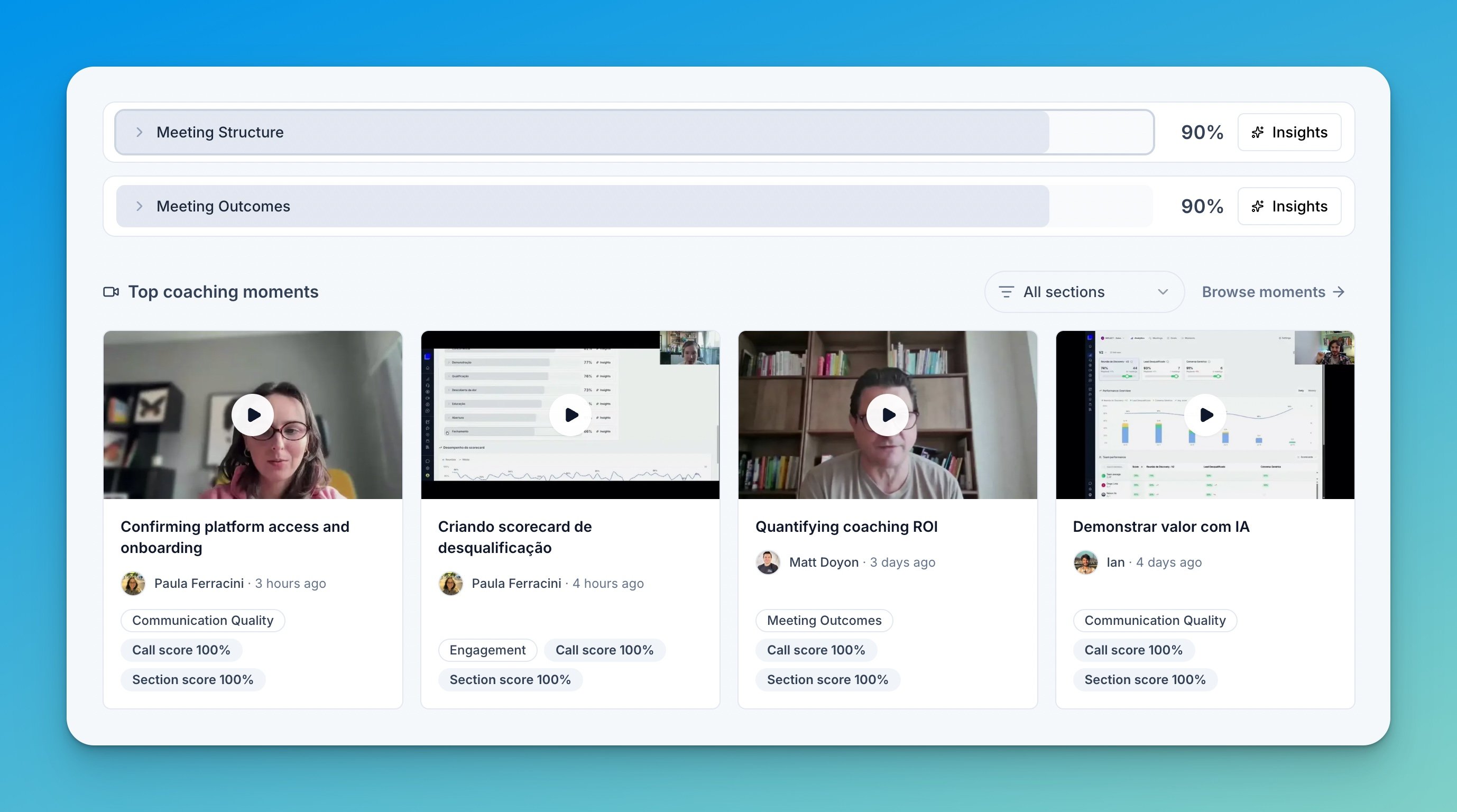This screenshot has width=1457, height=812.
Task: Open the All sections filter dropdown
Action: [1084, 292]
